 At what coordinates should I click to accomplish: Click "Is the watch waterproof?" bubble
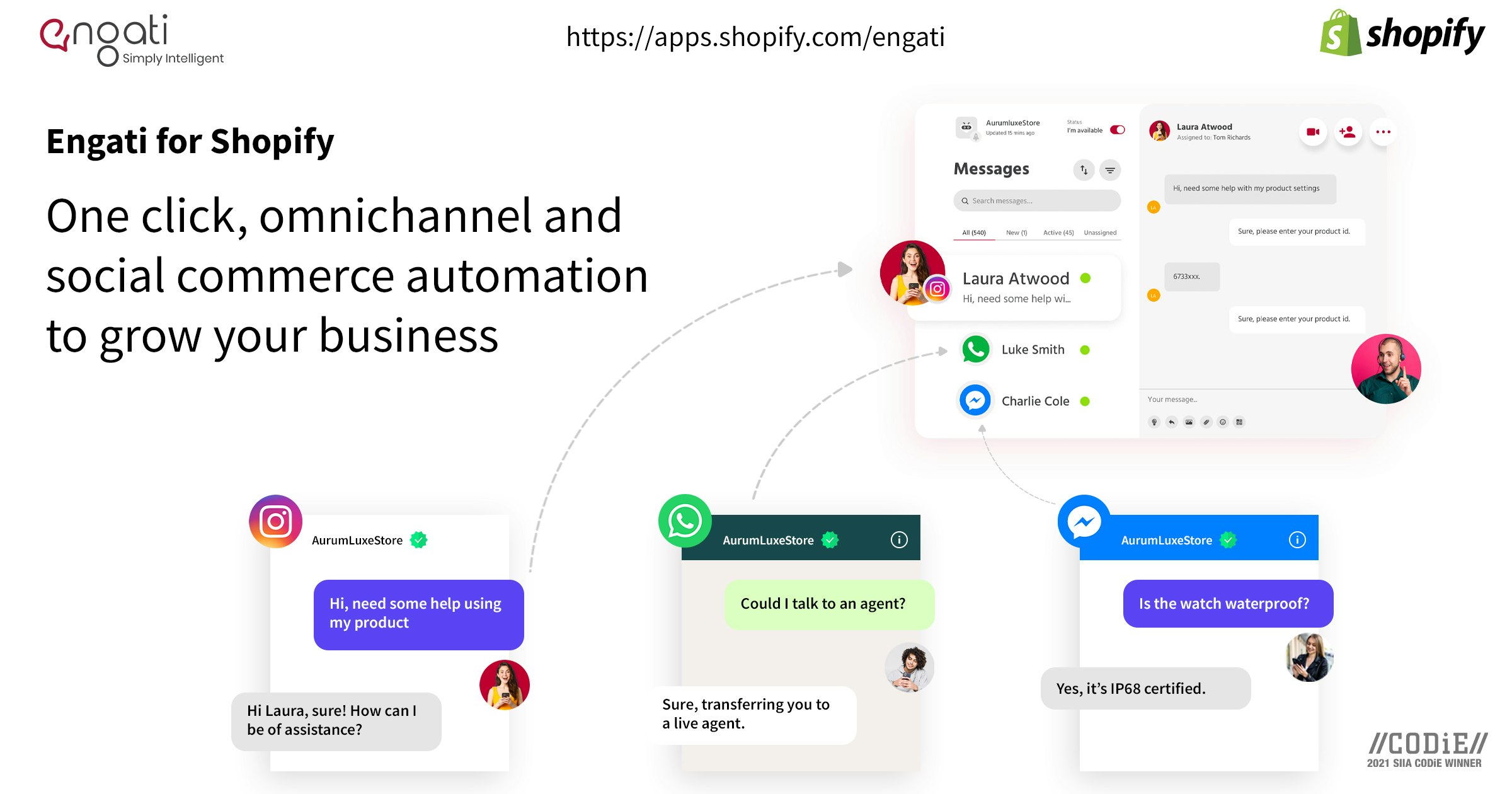(x=1228, y=604)
